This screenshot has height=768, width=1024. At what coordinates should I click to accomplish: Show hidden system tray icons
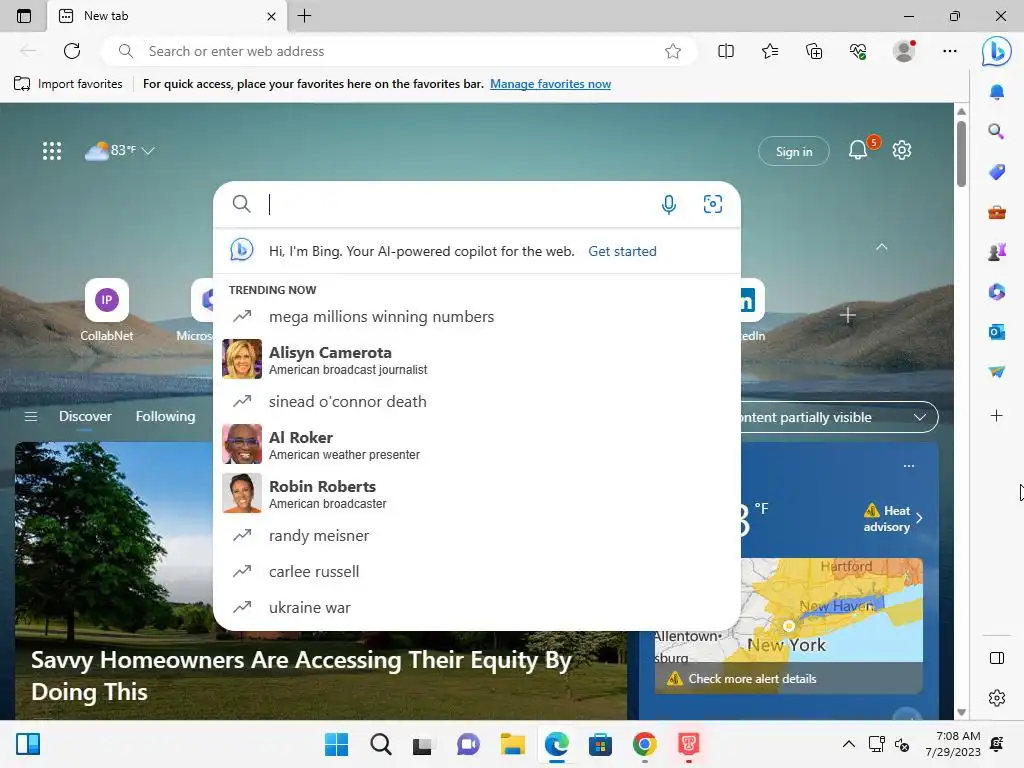coord(848,744)
